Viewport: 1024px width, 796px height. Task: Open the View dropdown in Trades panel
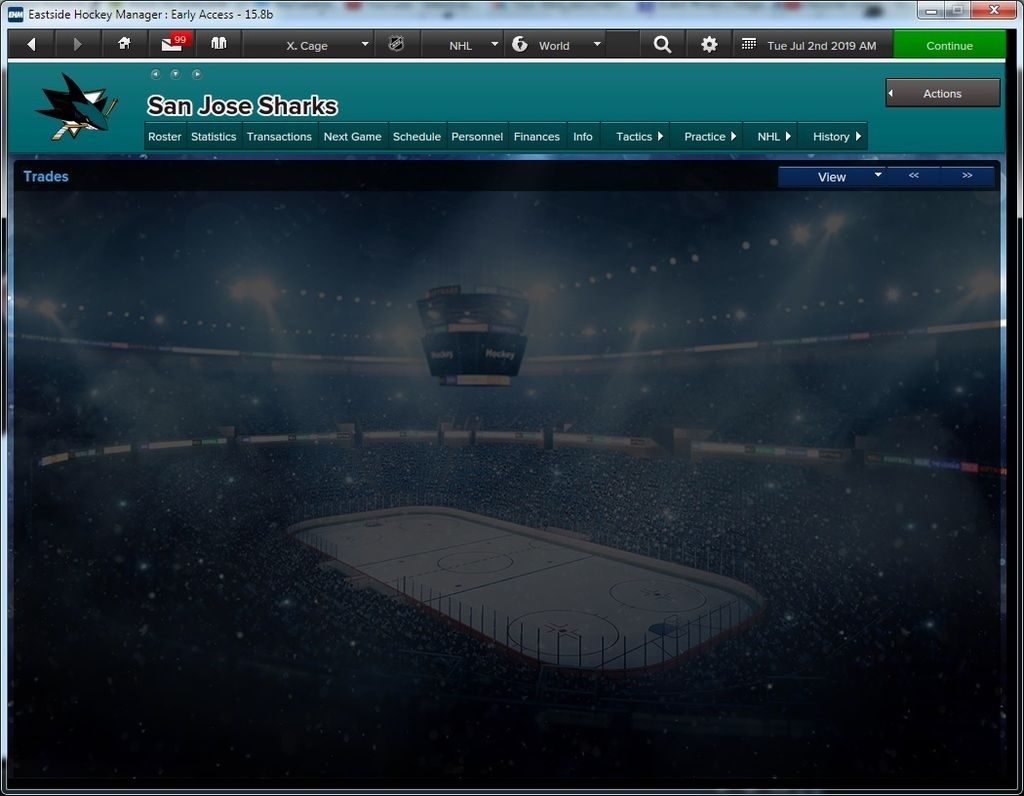pyautogui.click(x=832, y=177)
